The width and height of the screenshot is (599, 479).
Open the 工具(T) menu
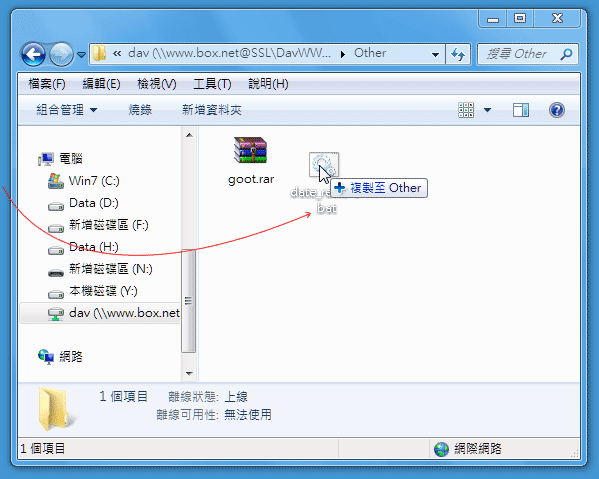[212, 84]
